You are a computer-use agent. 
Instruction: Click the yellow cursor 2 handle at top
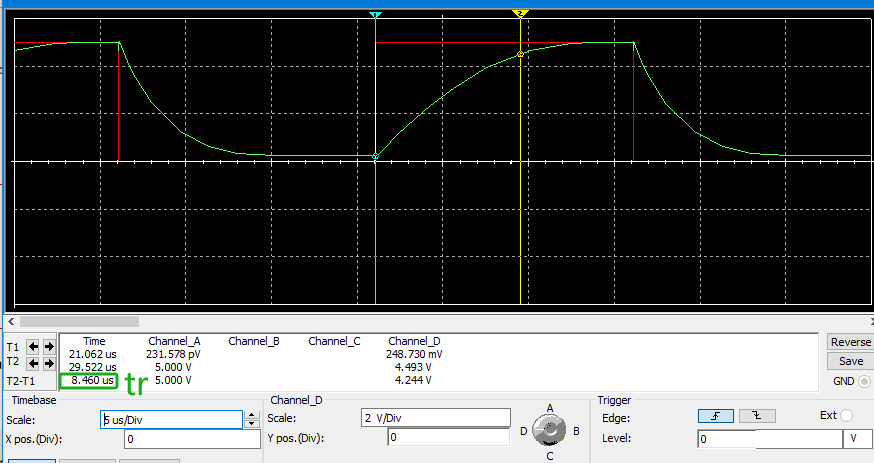pyautogui.click(x=520, y=13)
